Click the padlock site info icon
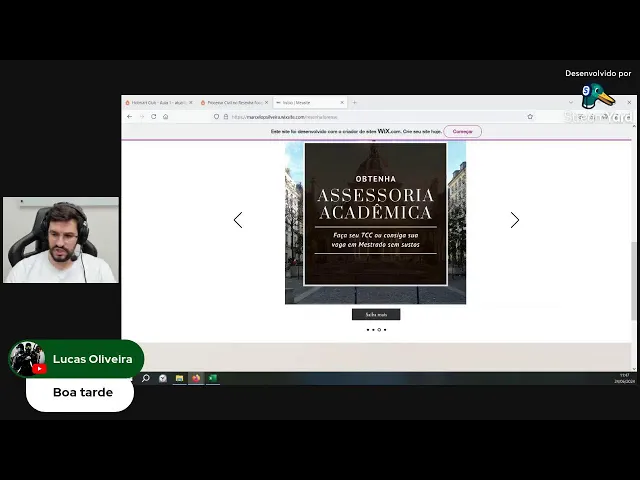640x480 pixels. (226, 117)
